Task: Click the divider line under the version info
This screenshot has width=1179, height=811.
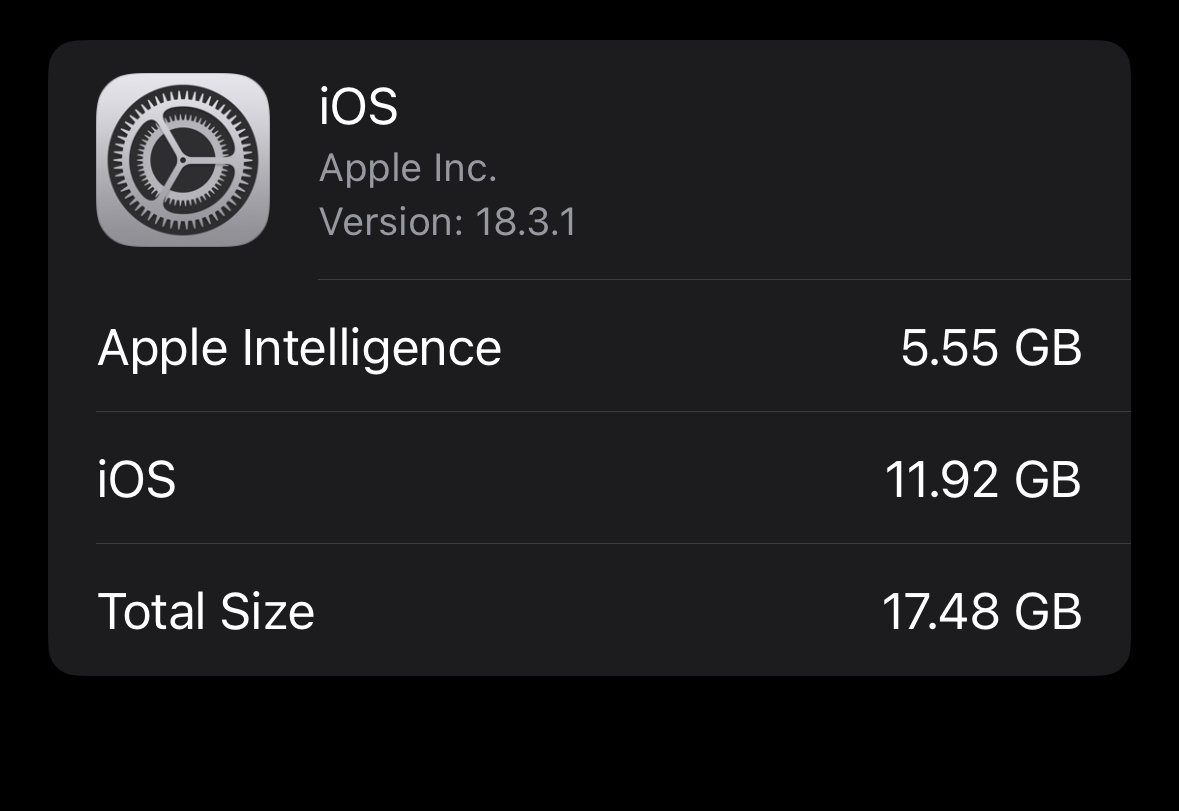Action: tap(723, 278)
